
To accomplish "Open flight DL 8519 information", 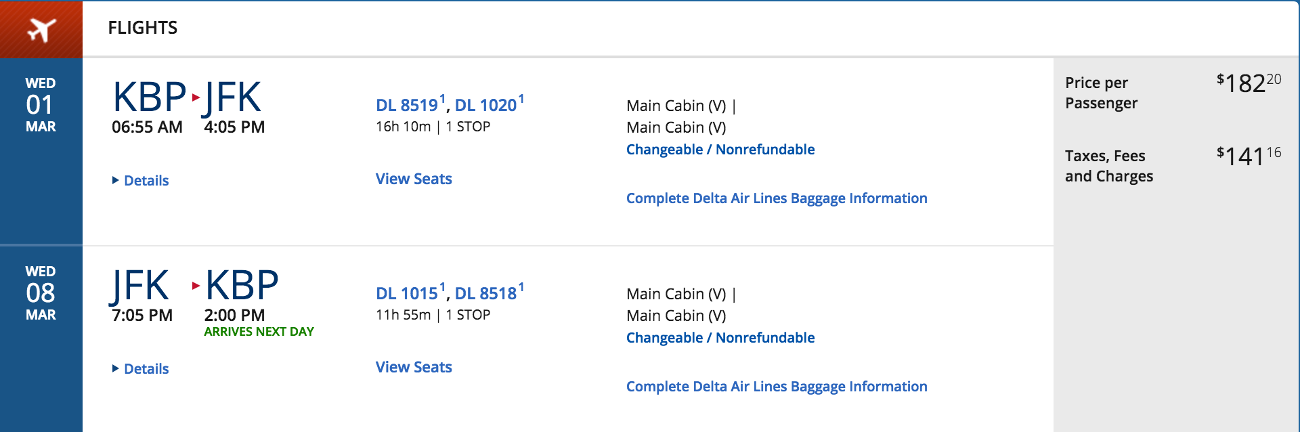I will pos(410,105).
